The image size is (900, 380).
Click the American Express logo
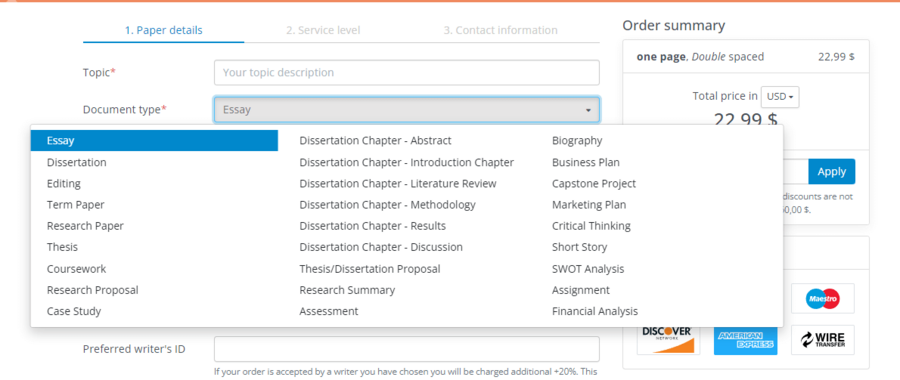[x=746, y=340]
